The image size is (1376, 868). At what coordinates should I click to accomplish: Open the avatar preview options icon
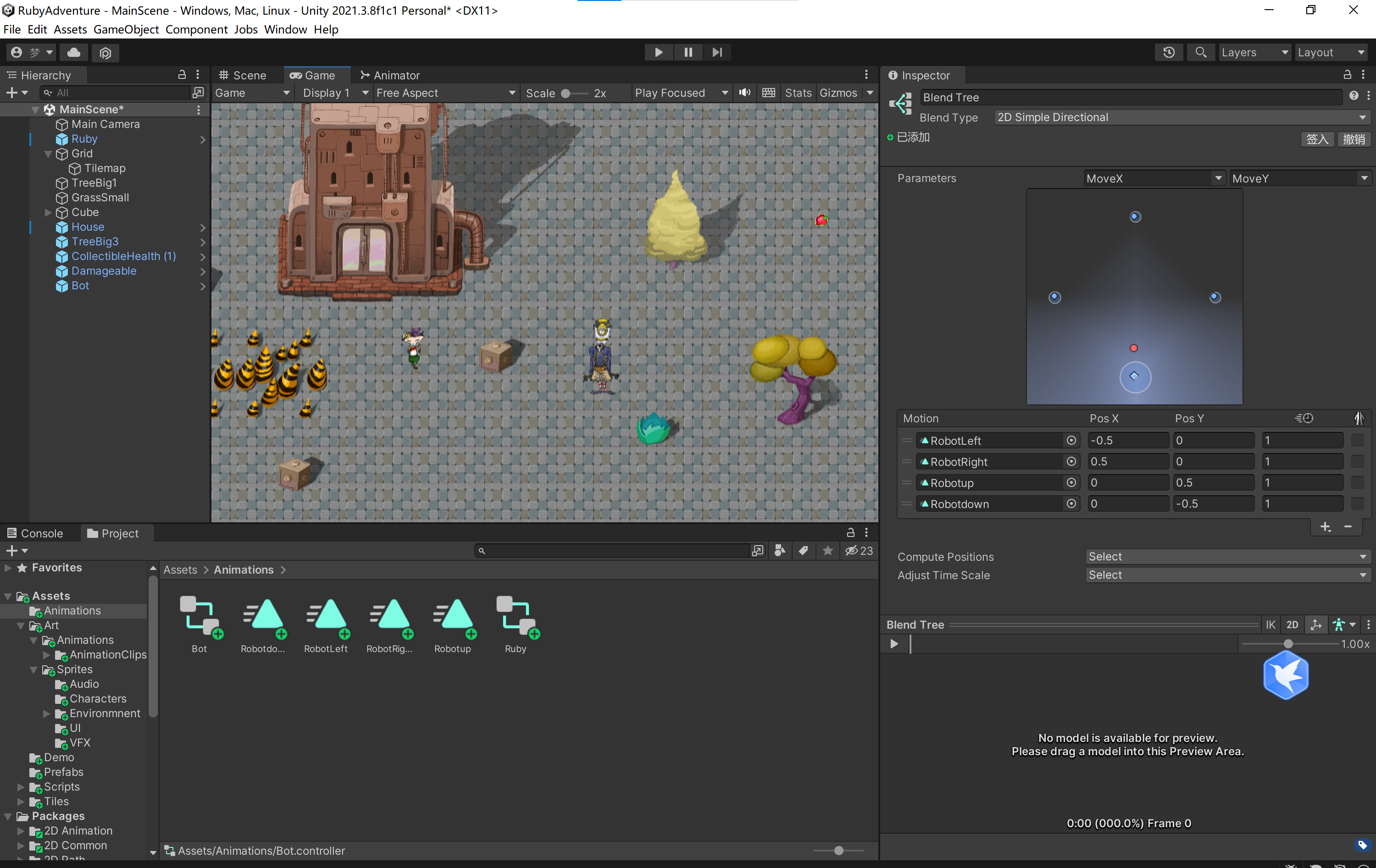pyautogui.click(x=1343, y=625)
